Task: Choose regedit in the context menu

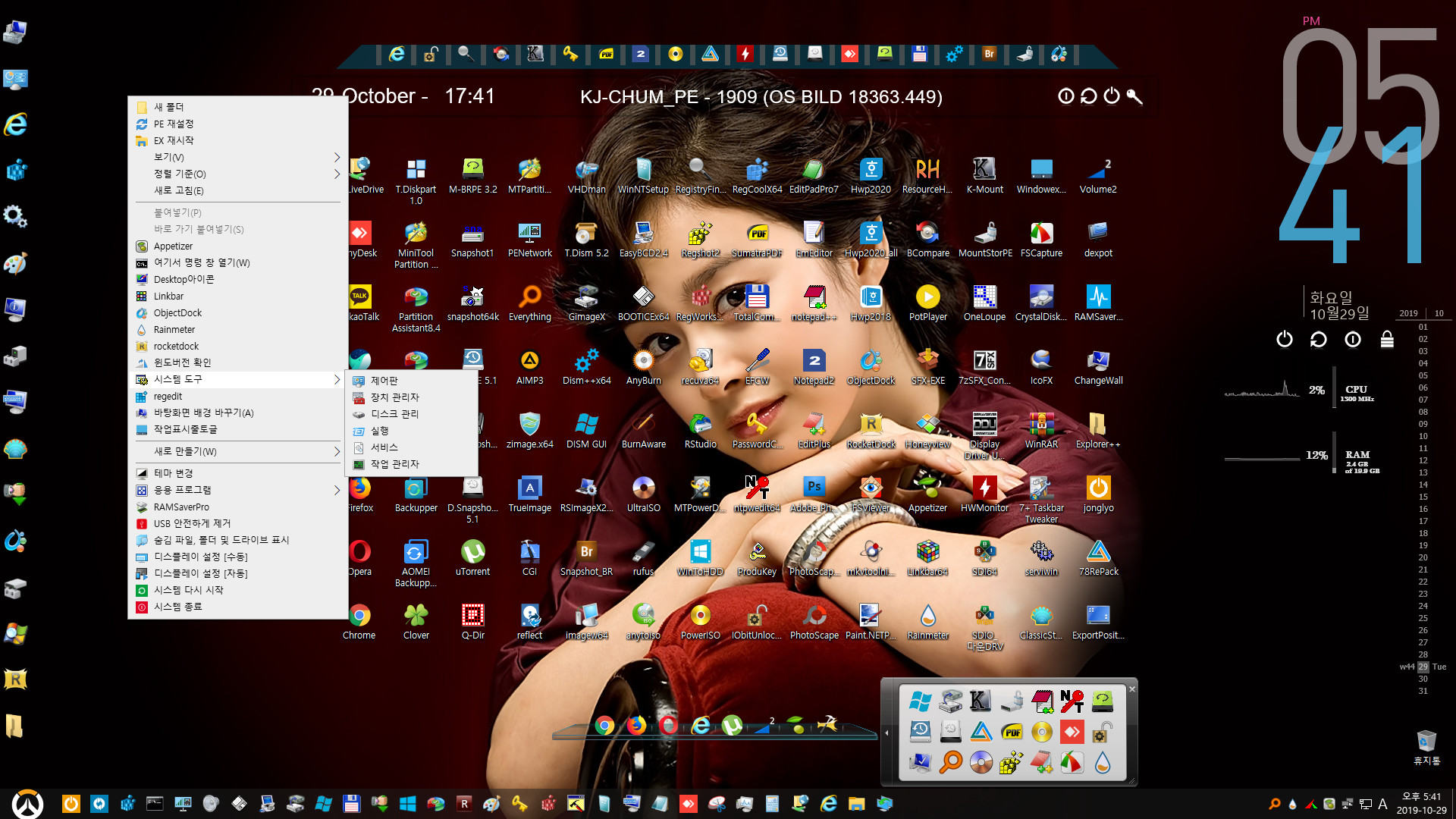Action: pyautogui.click(x=238, y=396)
